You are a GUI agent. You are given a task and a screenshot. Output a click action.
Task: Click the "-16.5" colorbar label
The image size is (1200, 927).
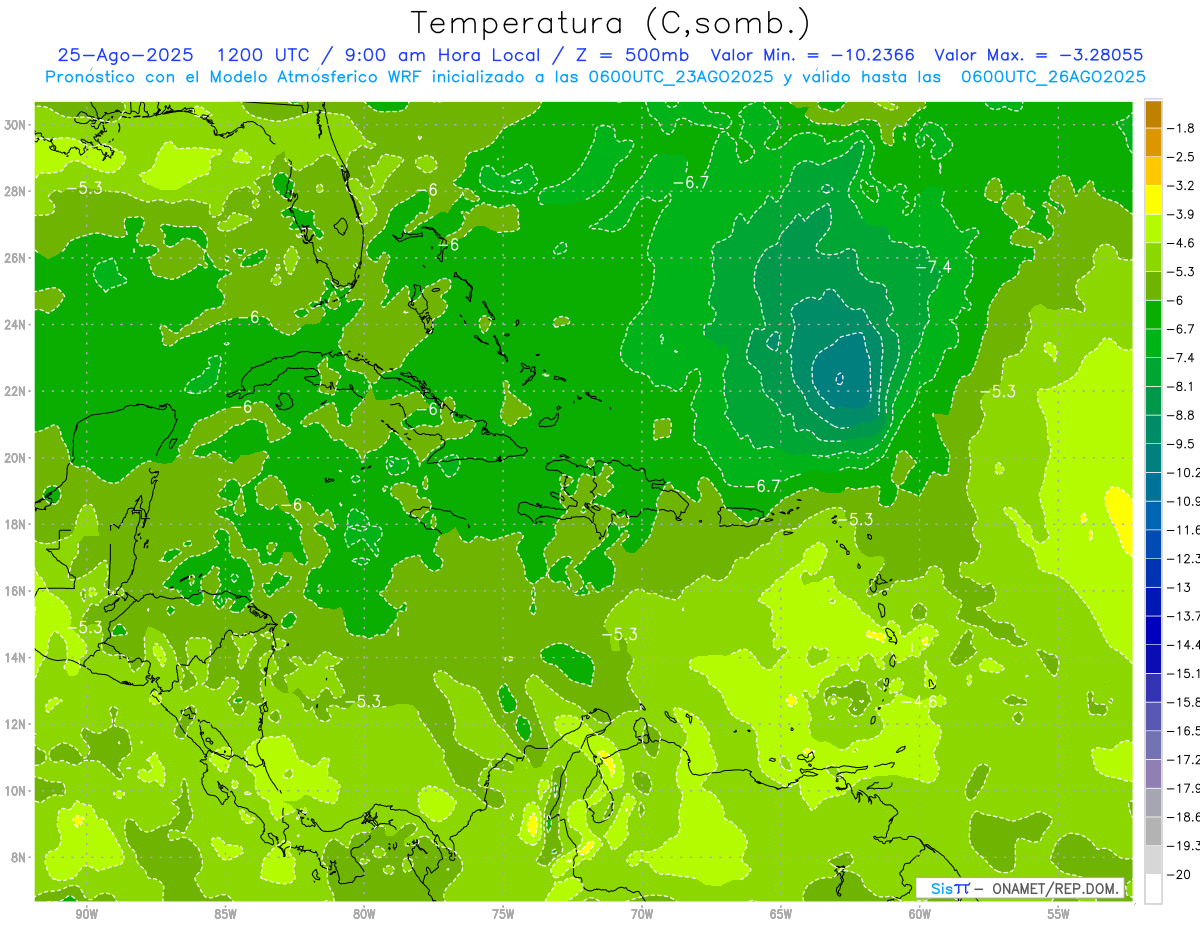click(1186, 731)
